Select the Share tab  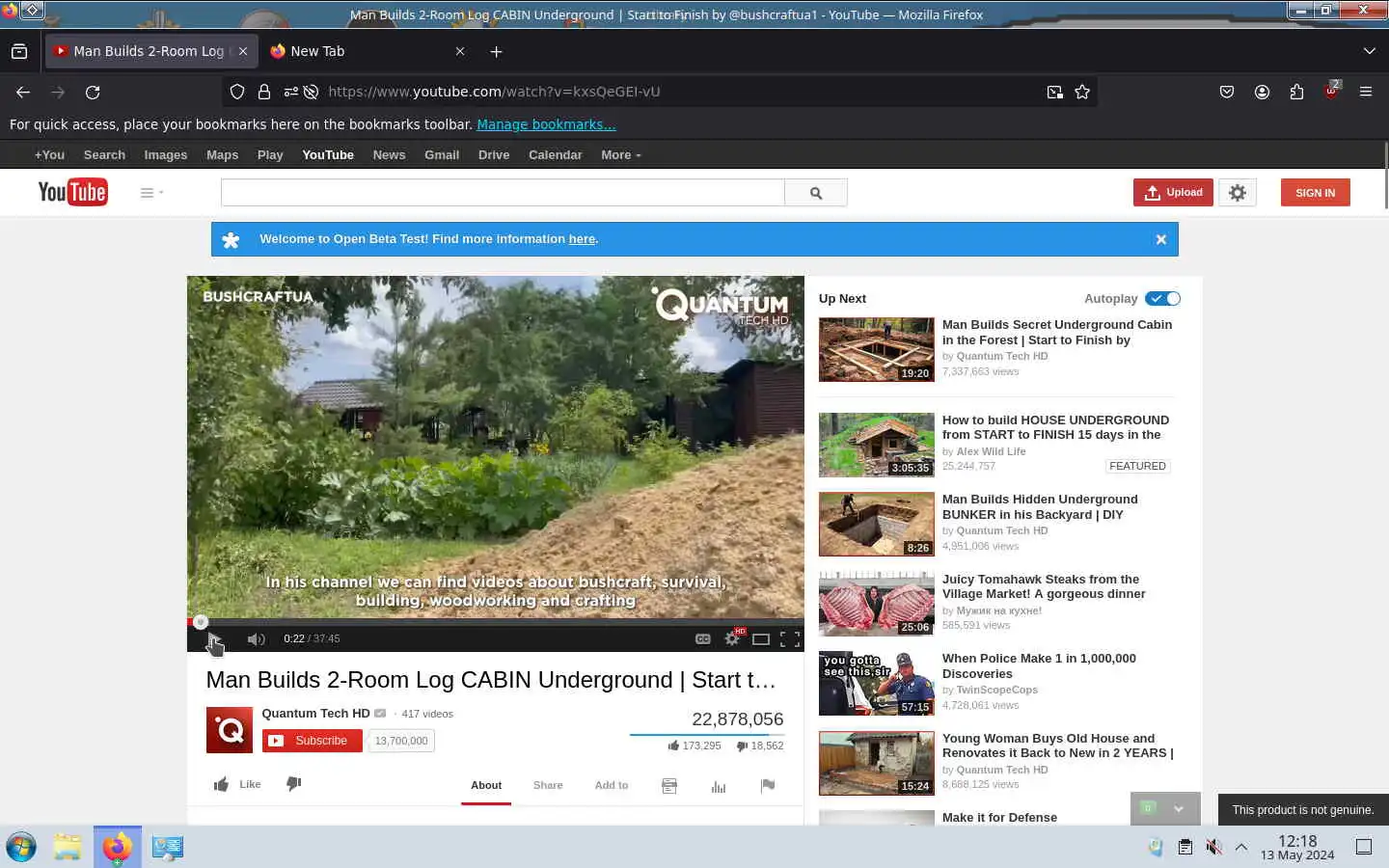point(548,785)
